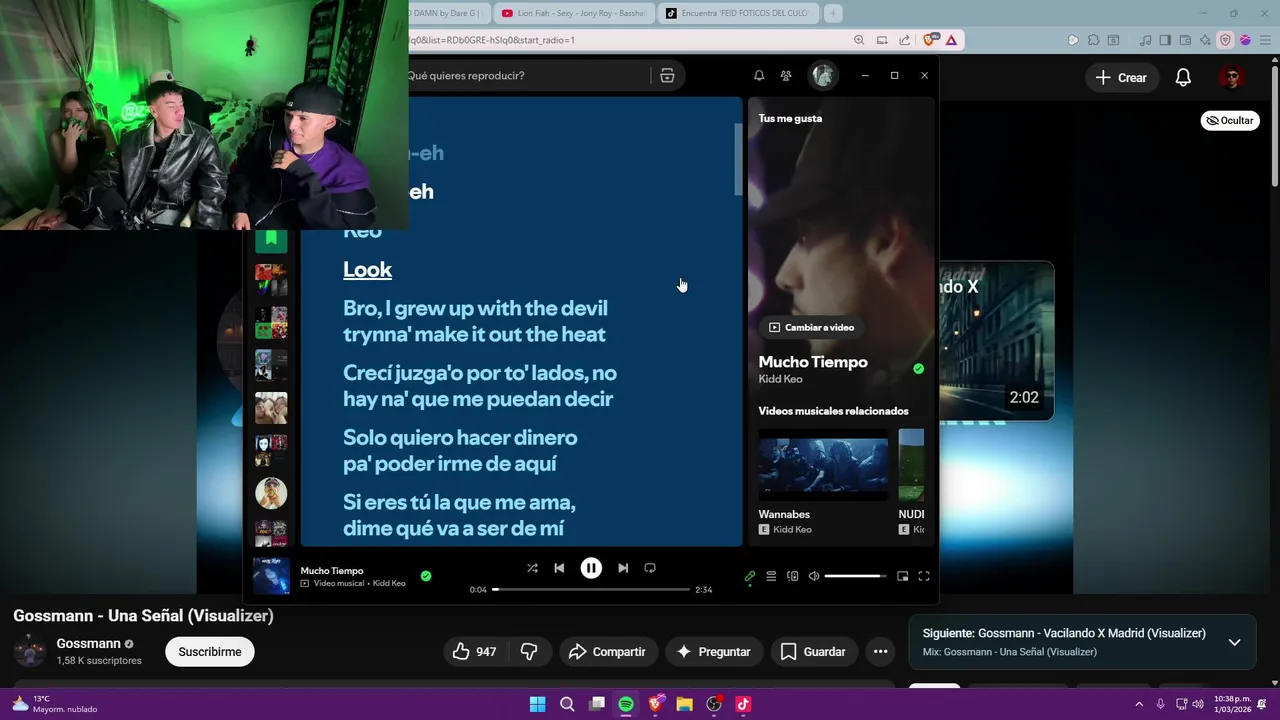
Task: Click the Compartir button on YouTube
Action: pos(608,652)
